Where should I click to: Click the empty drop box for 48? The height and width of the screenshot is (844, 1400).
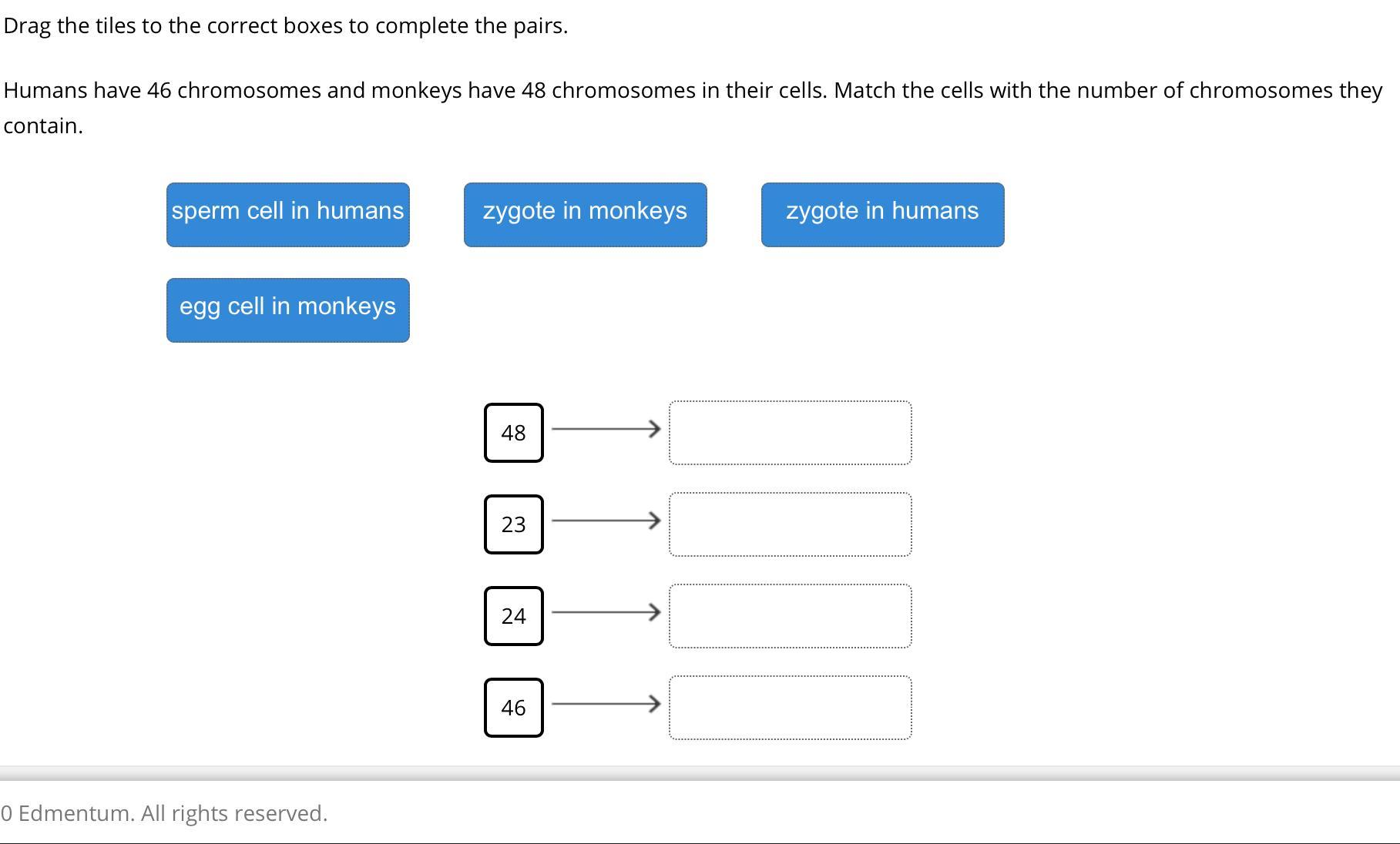point(791,433)
